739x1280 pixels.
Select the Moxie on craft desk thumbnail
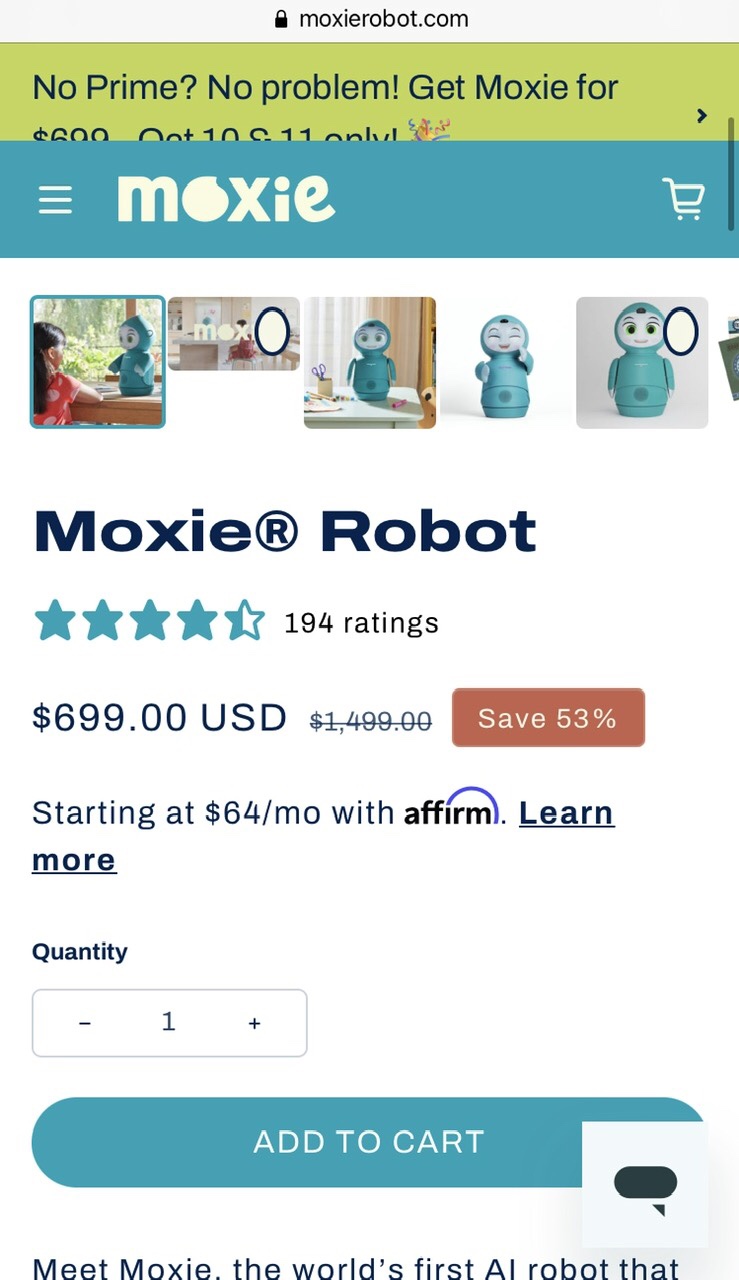(370, 362)
